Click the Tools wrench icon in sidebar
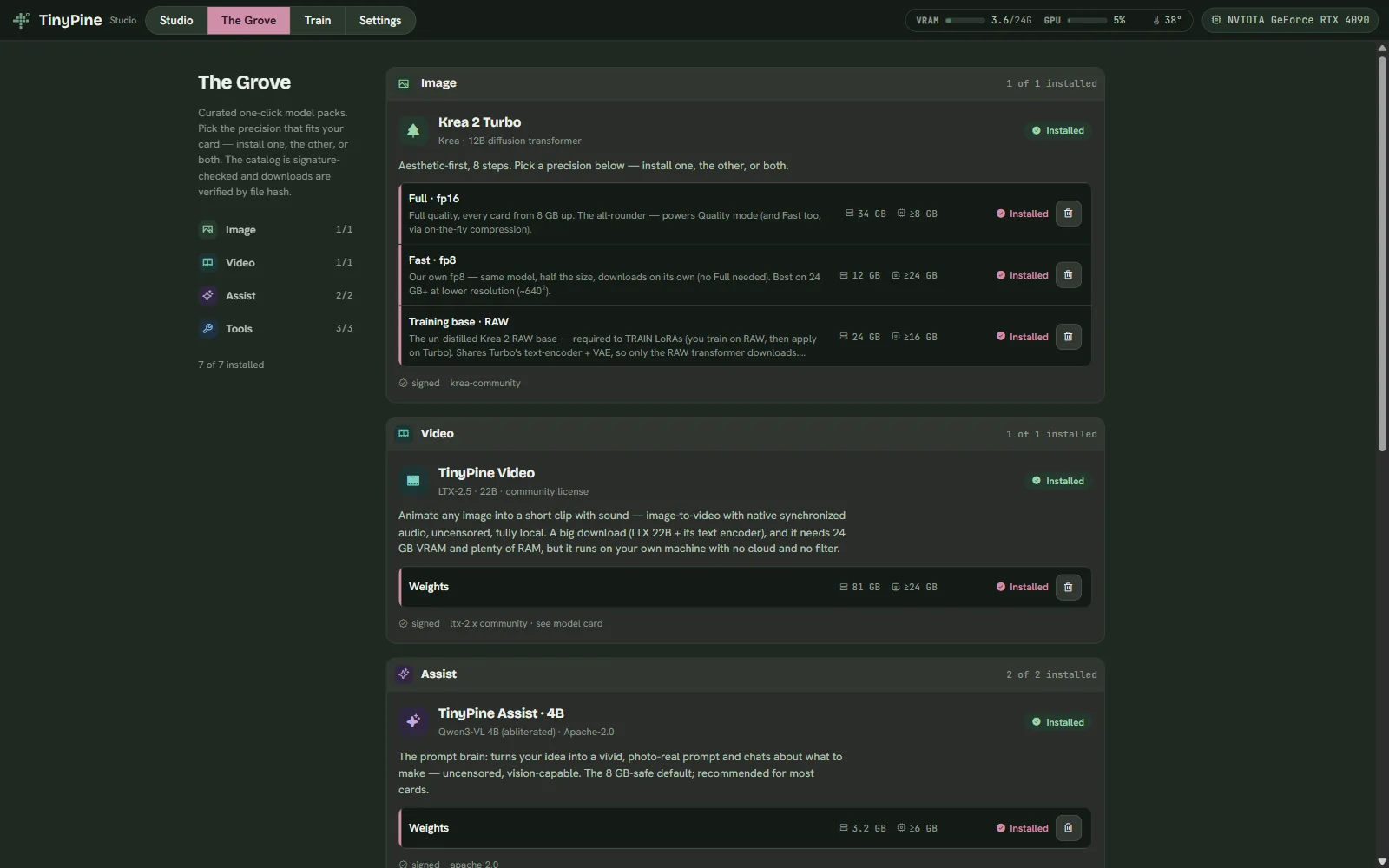The height and width of the screenshot is (868, 1389). coord(207,329)
